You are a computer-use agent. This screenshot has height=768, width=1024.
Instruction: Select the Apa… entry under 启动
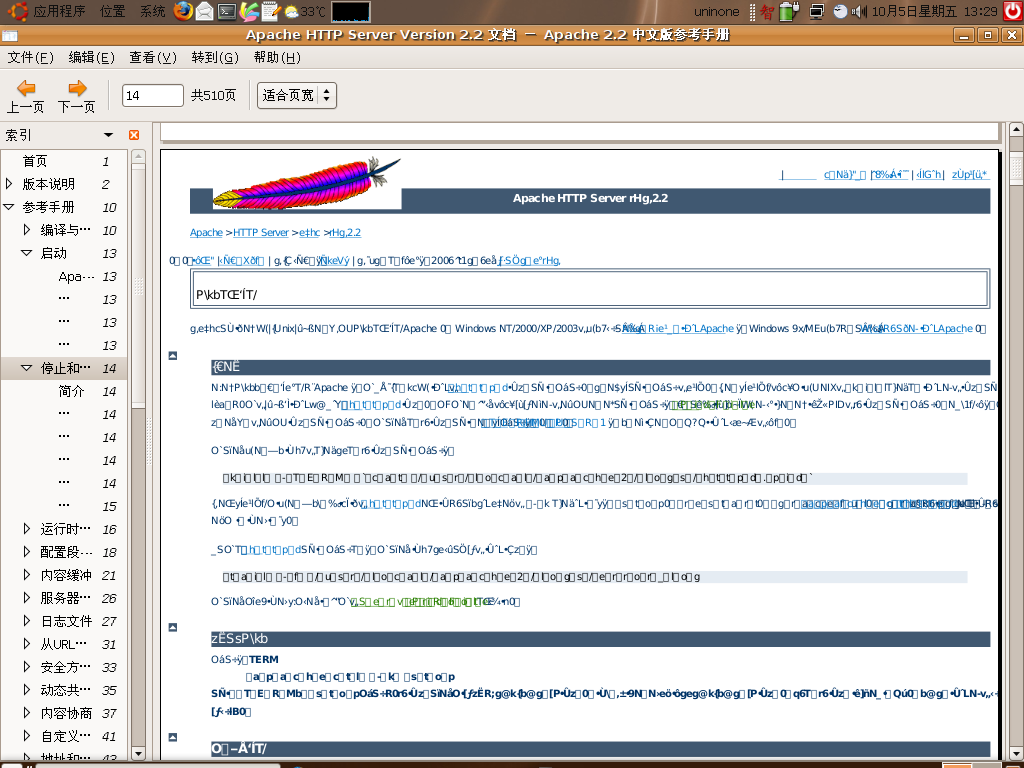pos(76,276)
